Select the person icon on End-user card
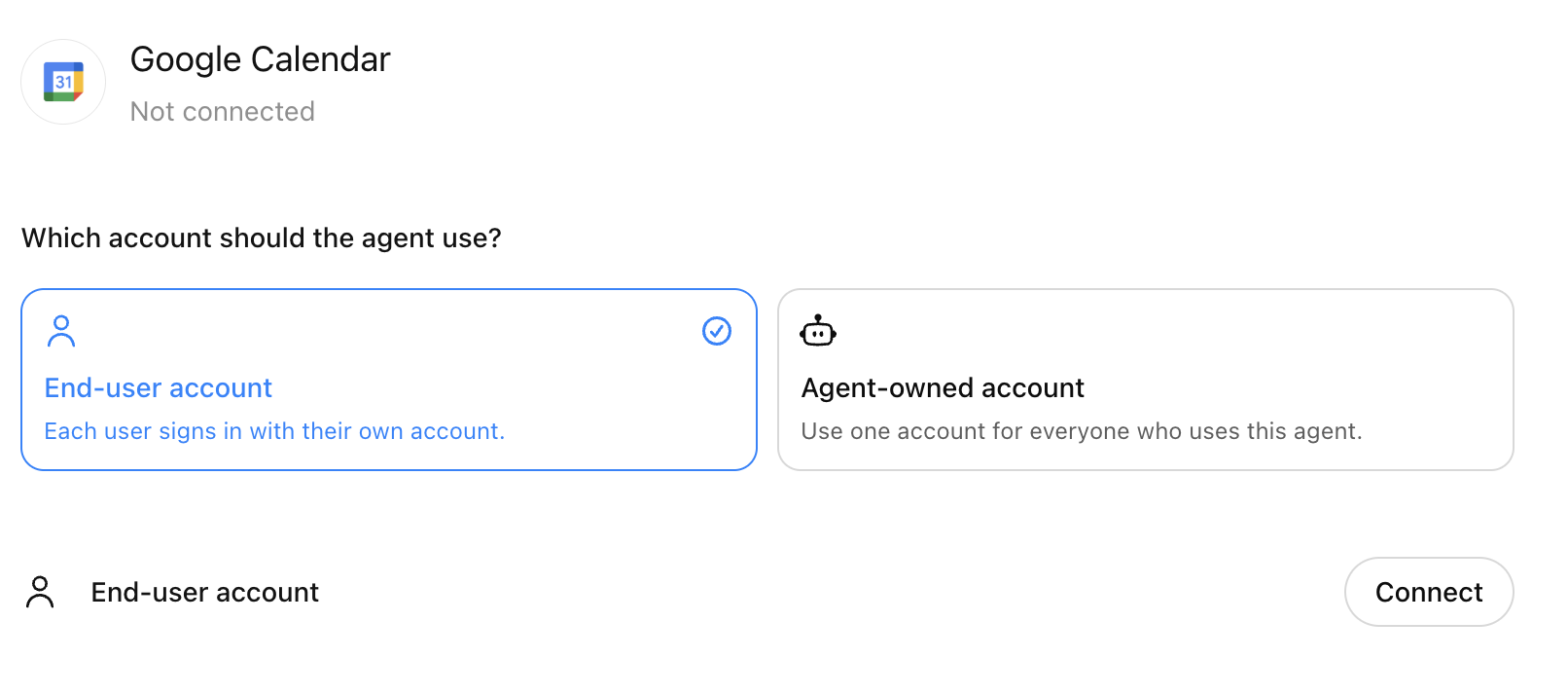 [x=61, y=331]
